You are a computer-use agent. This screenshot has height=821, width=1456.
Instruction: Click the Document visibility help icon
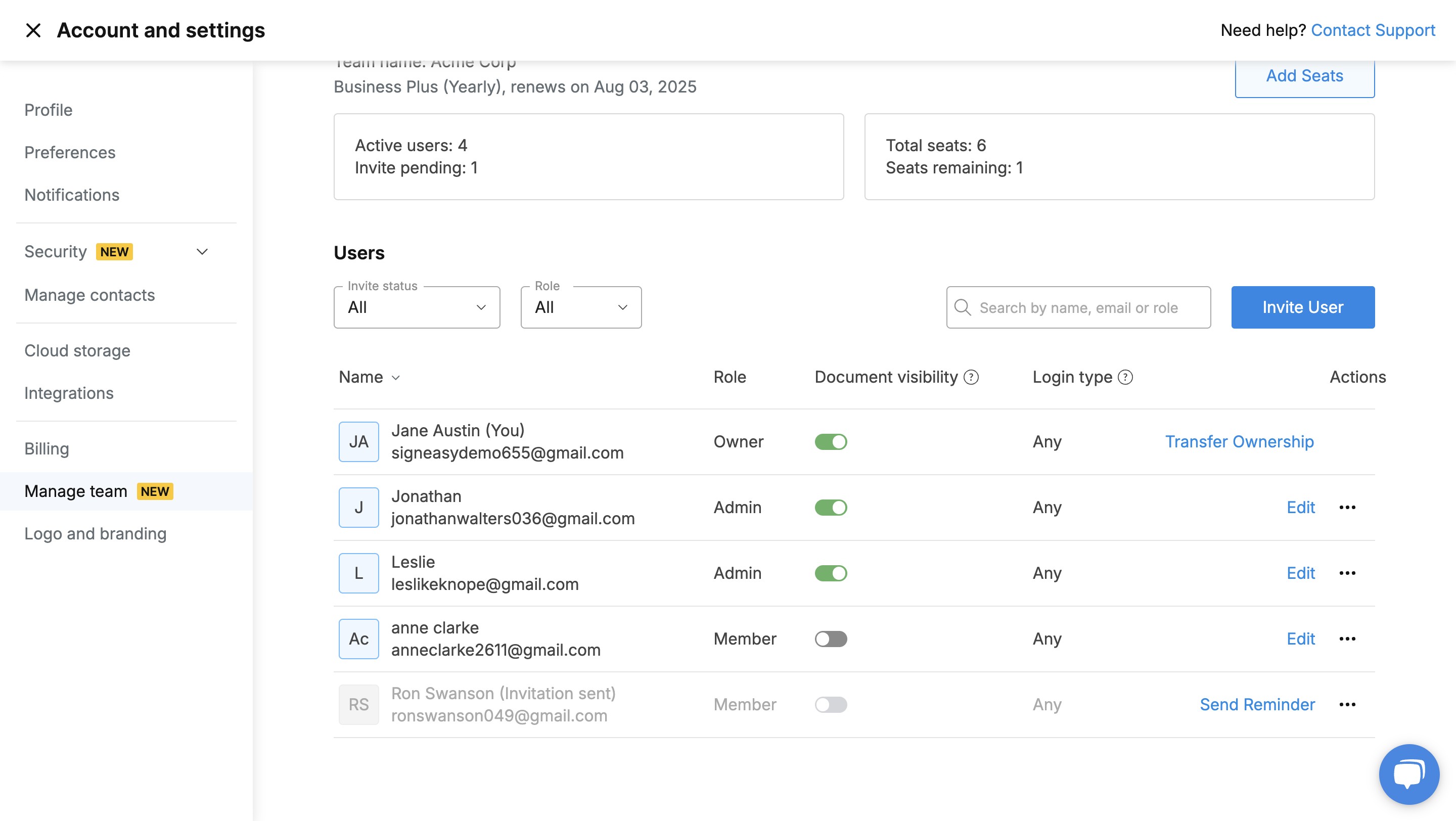971,377
